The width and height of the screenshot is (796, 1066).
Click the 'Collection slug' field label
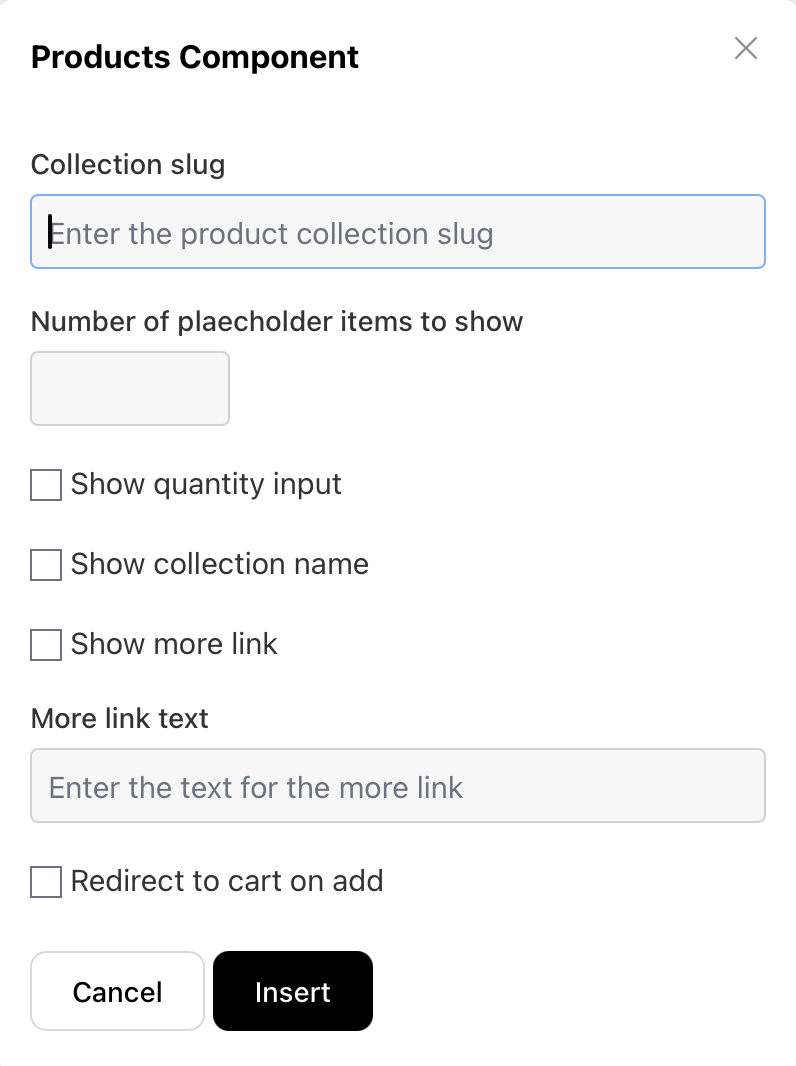(128, 165)
